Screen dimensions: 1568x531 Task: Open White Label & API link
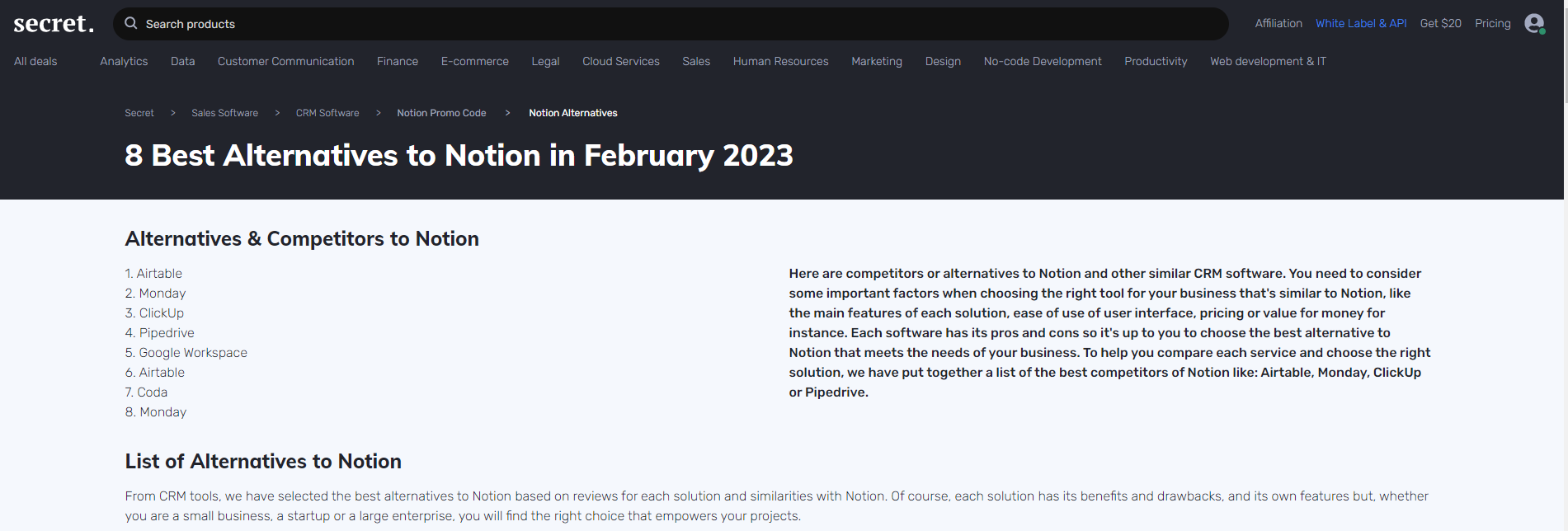click(1361, 23)
